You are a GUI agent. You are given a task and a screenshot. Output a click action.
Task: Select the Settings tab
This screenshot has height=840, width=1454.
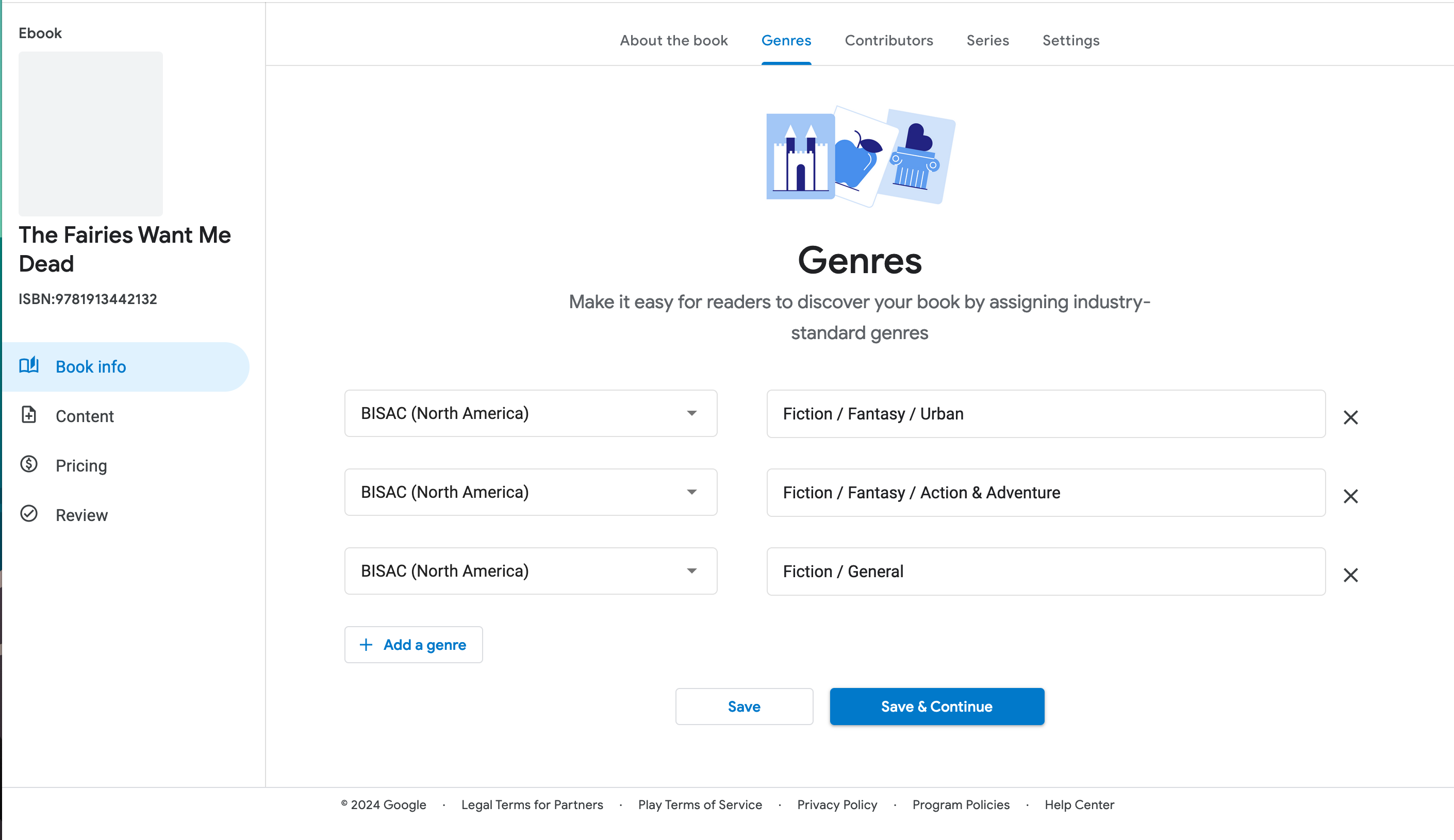(x=1070, y=40)
